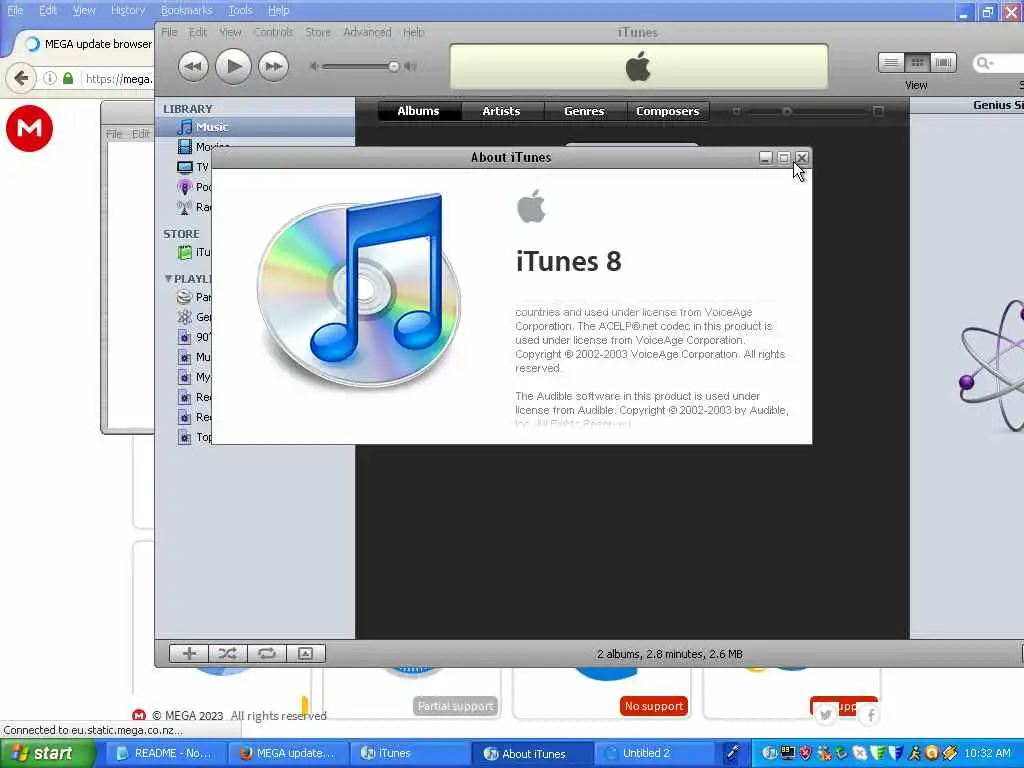The image size is (1024, 768).
Task: Select the Genius atom icon in playlists
Action: point(185,317)
